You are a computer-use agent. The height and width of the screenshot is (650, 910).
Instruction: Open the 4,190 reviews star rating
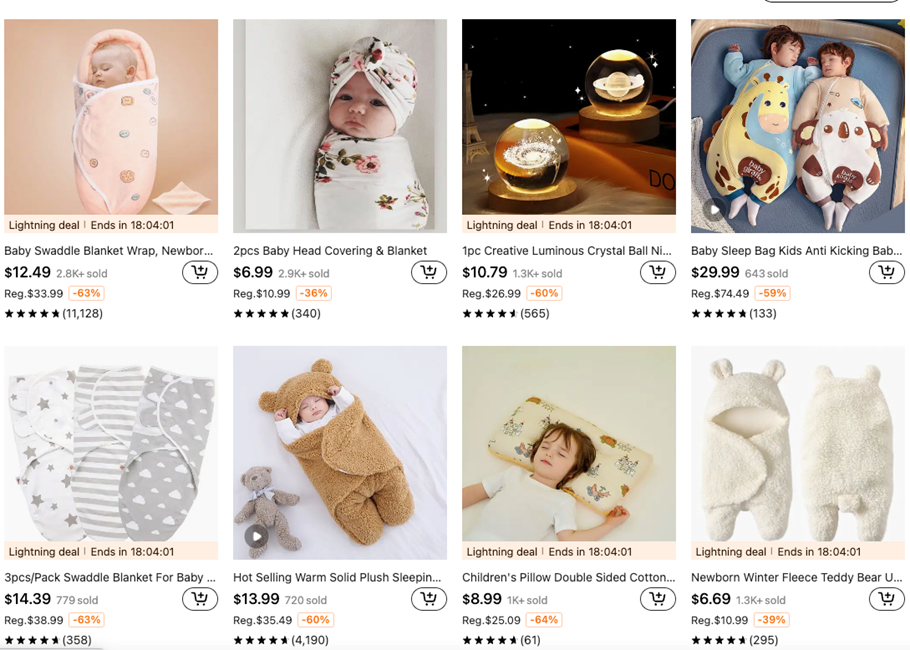click(x=282, y=640)
